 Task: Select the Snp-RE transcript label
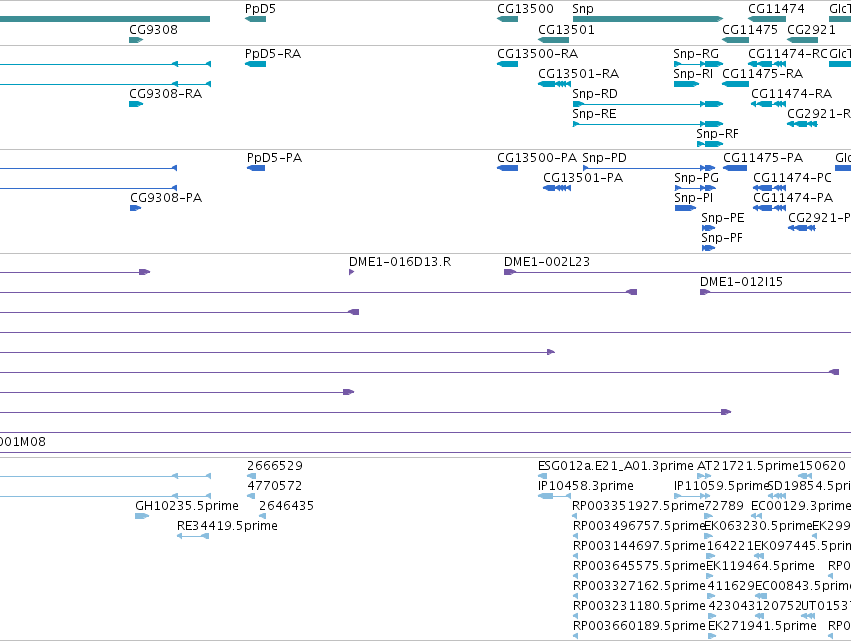tap(594, 114)
